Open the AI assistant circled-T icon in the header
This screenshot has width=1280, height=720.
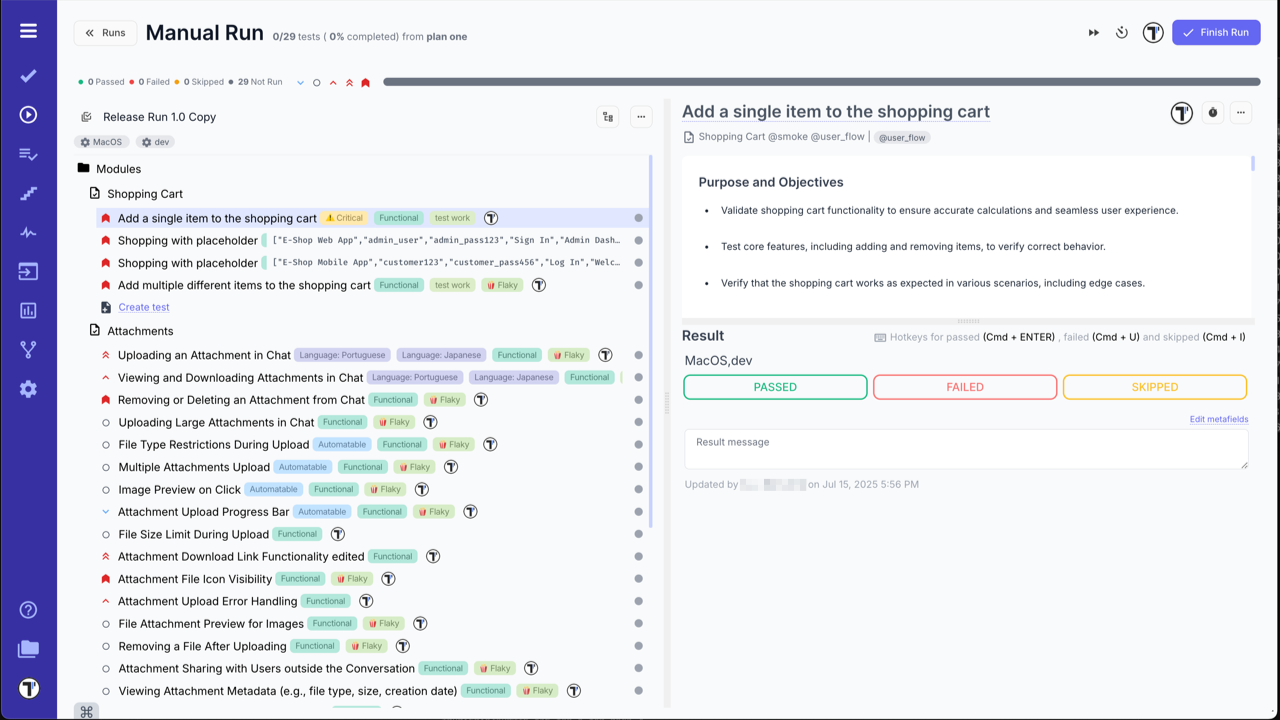coord(1152,32)
